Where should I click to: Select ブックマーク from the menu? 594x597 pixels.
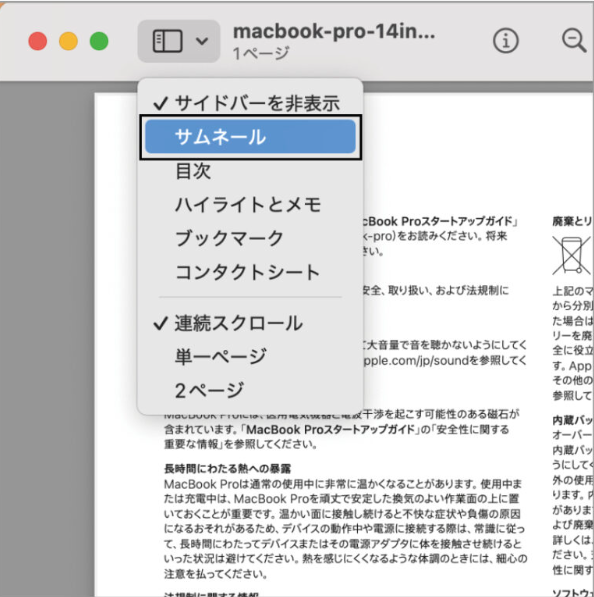point(250,238)
